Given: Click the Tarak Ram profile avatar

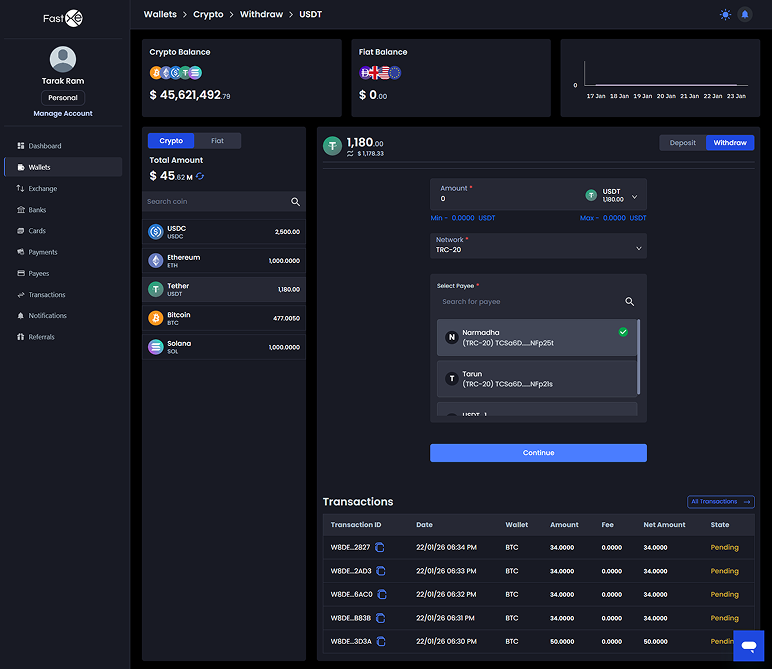Looking at the screenshot, I should (x=63, y=59).
